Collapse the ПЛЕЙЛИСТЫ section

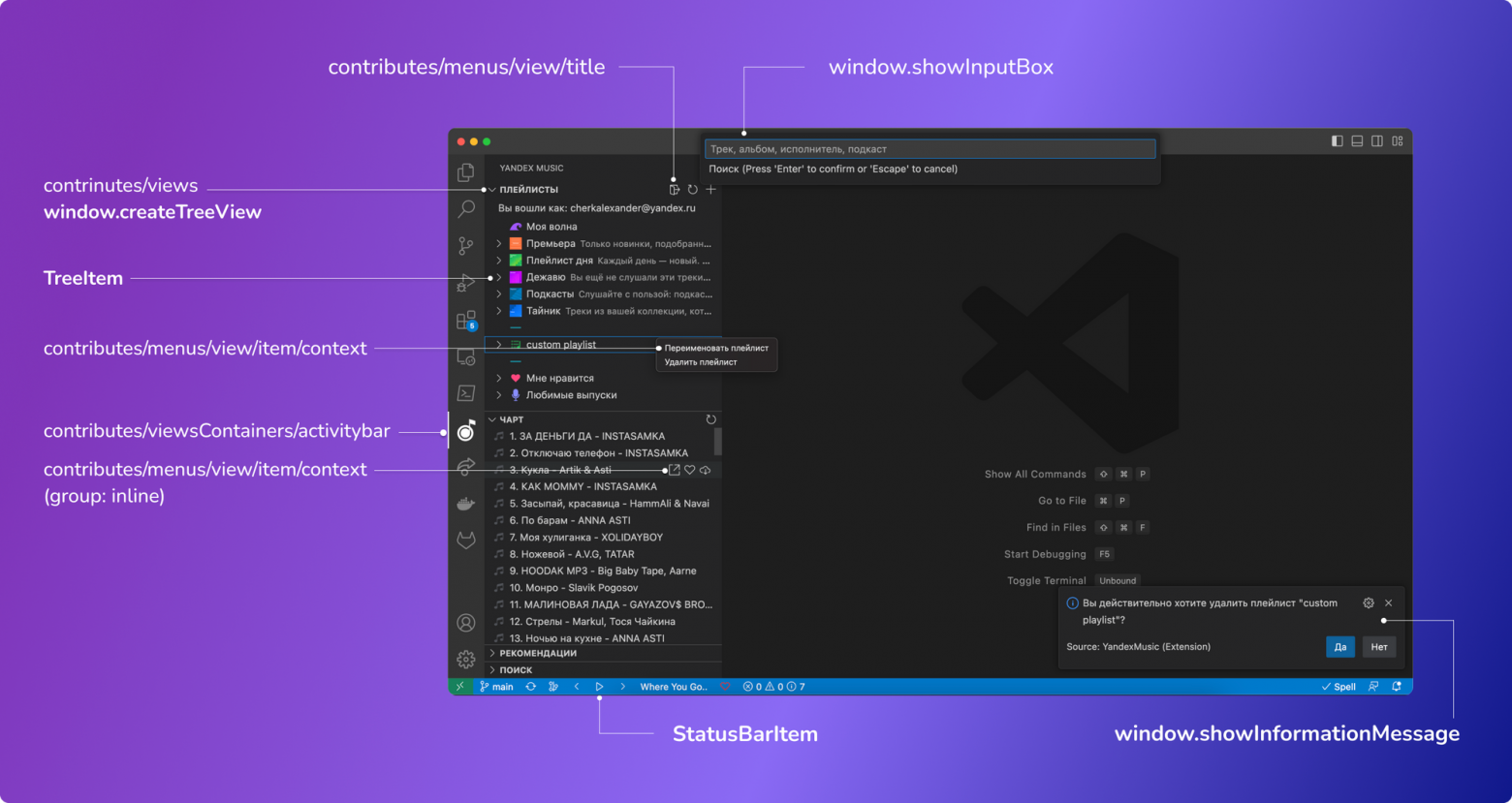[492, 190]
